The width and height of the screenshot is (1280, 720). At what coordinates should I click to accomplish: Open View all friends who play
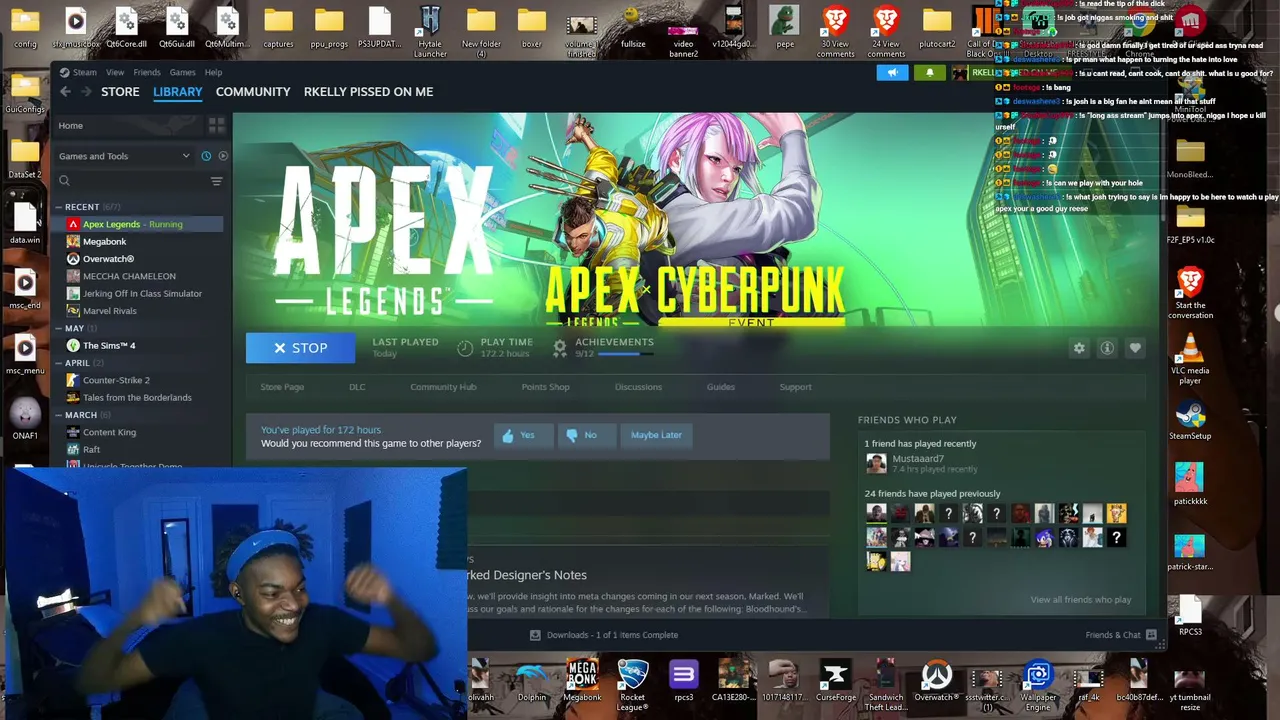(x=1081, y=600)
